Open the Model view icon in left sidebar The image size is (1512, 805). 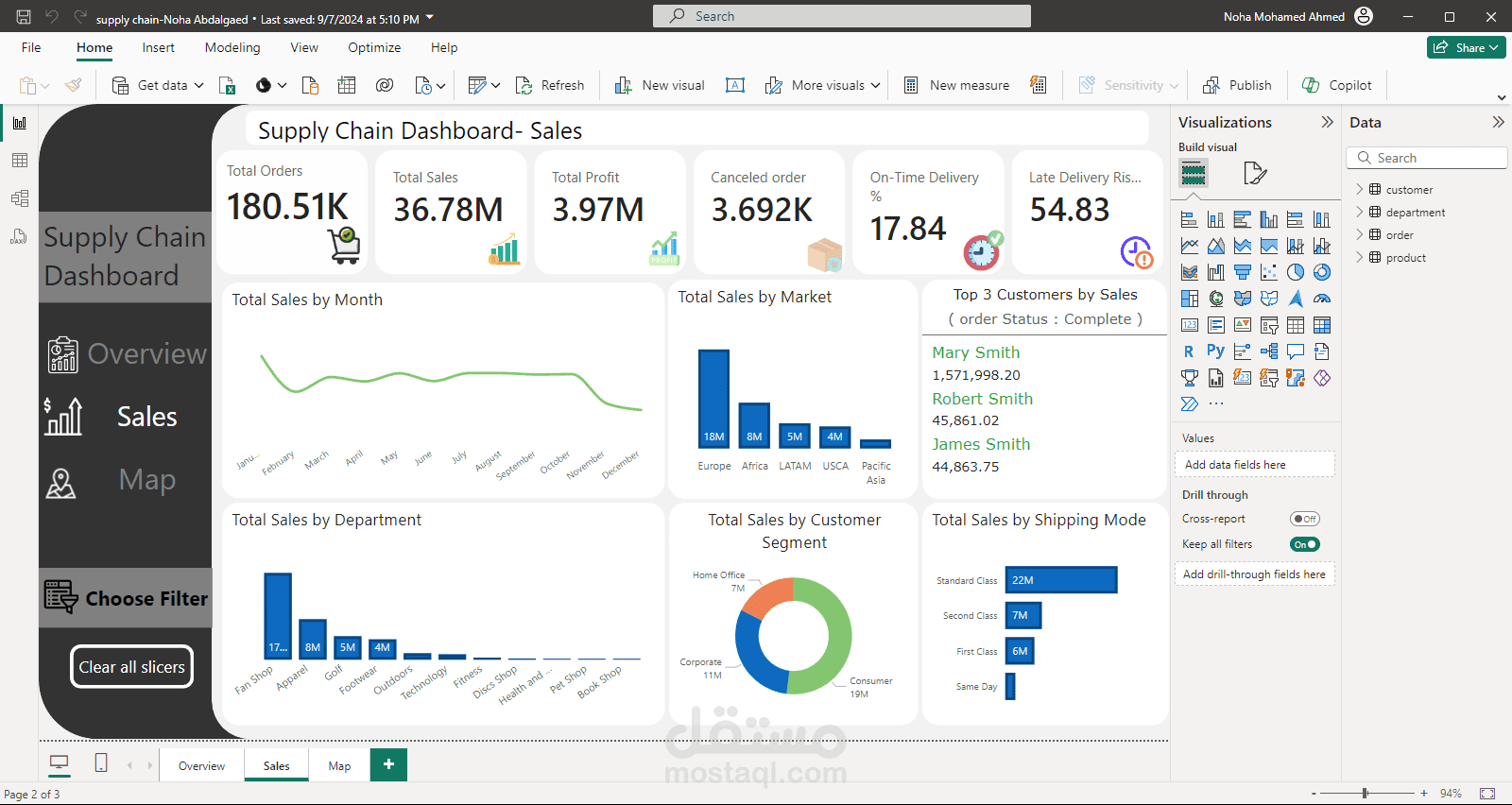(x=19, y=198)
